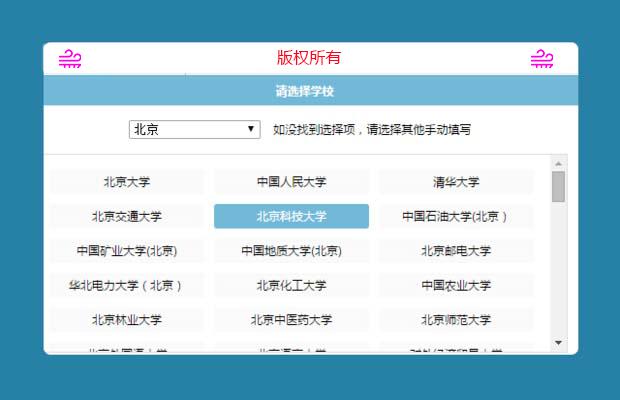Image resolution: width=620 pixels, height=400 pixels.
Task: Select 中国矿业大学(北京)
Action: [127, 251]
